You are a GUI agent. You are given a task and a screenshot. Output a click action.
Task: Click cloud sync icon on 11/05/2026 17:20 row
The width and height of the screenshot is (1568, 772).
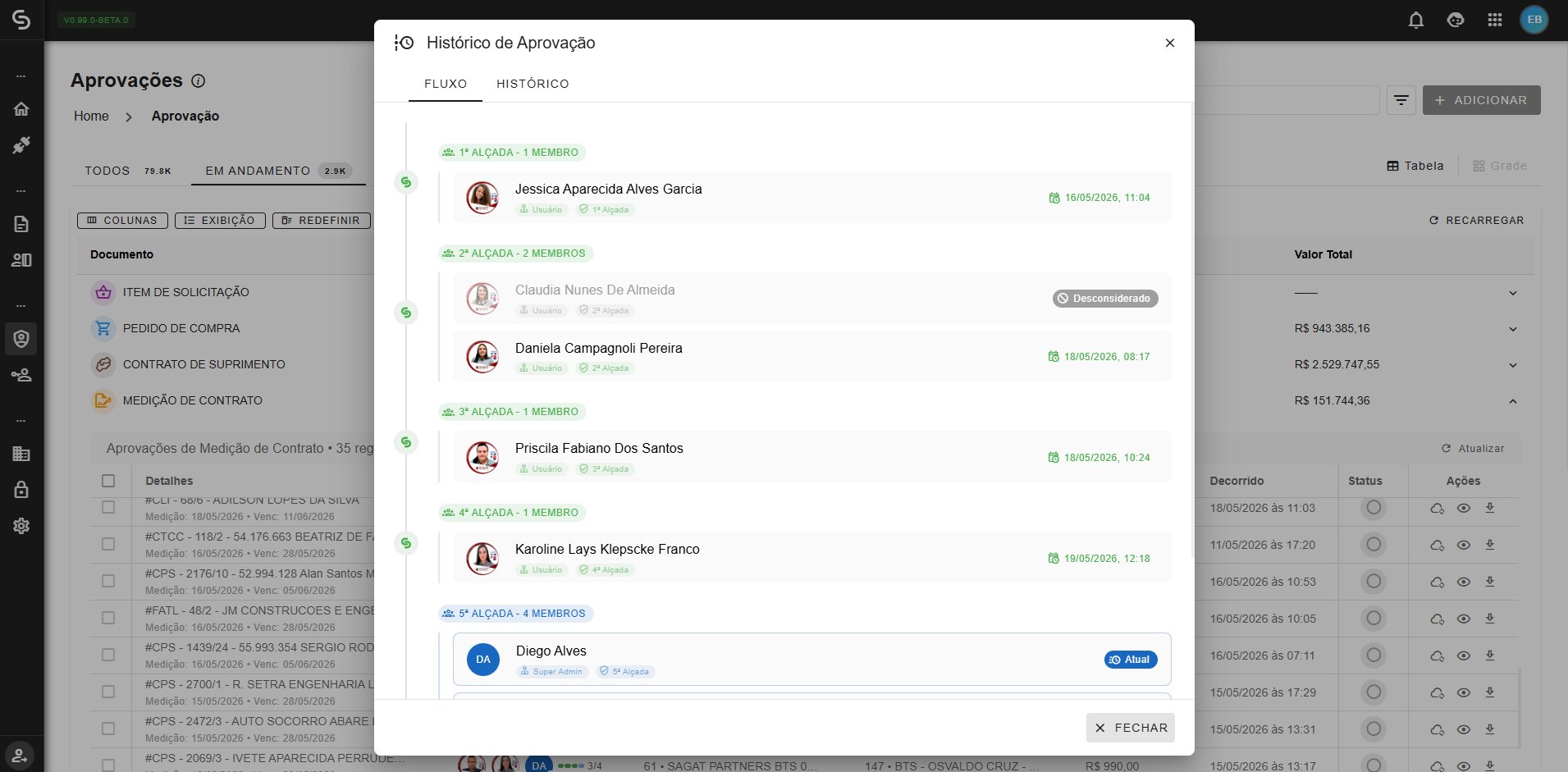(x=1437, y=545)
